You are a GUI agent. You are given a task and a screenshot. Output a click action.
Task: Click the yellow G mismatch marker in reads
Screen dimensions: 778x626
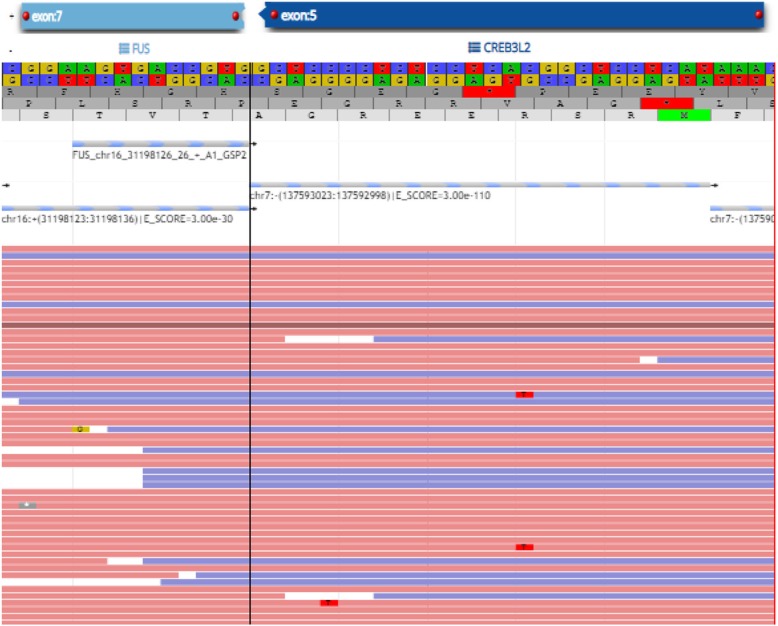[80, 429]
